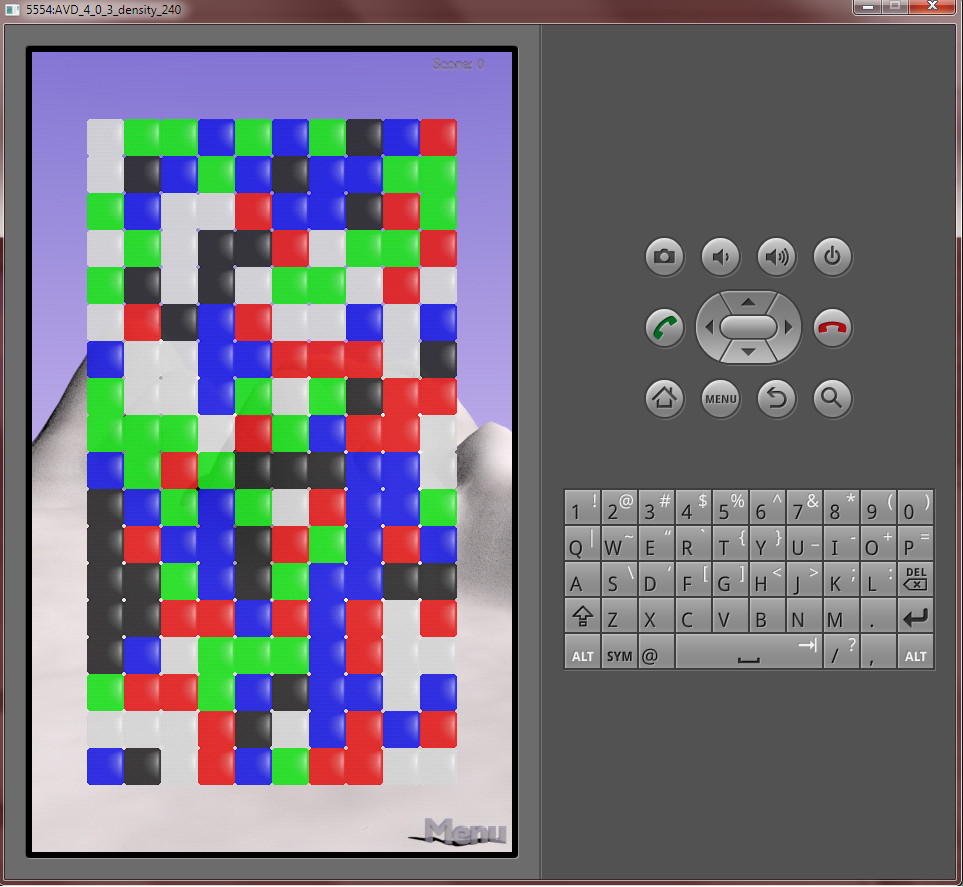963x887 pixels.
Task: Click the P key
Action: click(915, 543)
